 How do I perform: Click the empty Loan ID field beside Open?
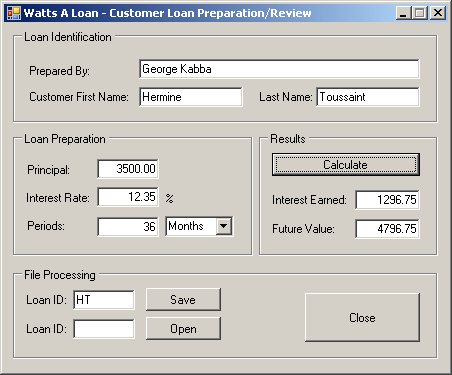point(104,329)
